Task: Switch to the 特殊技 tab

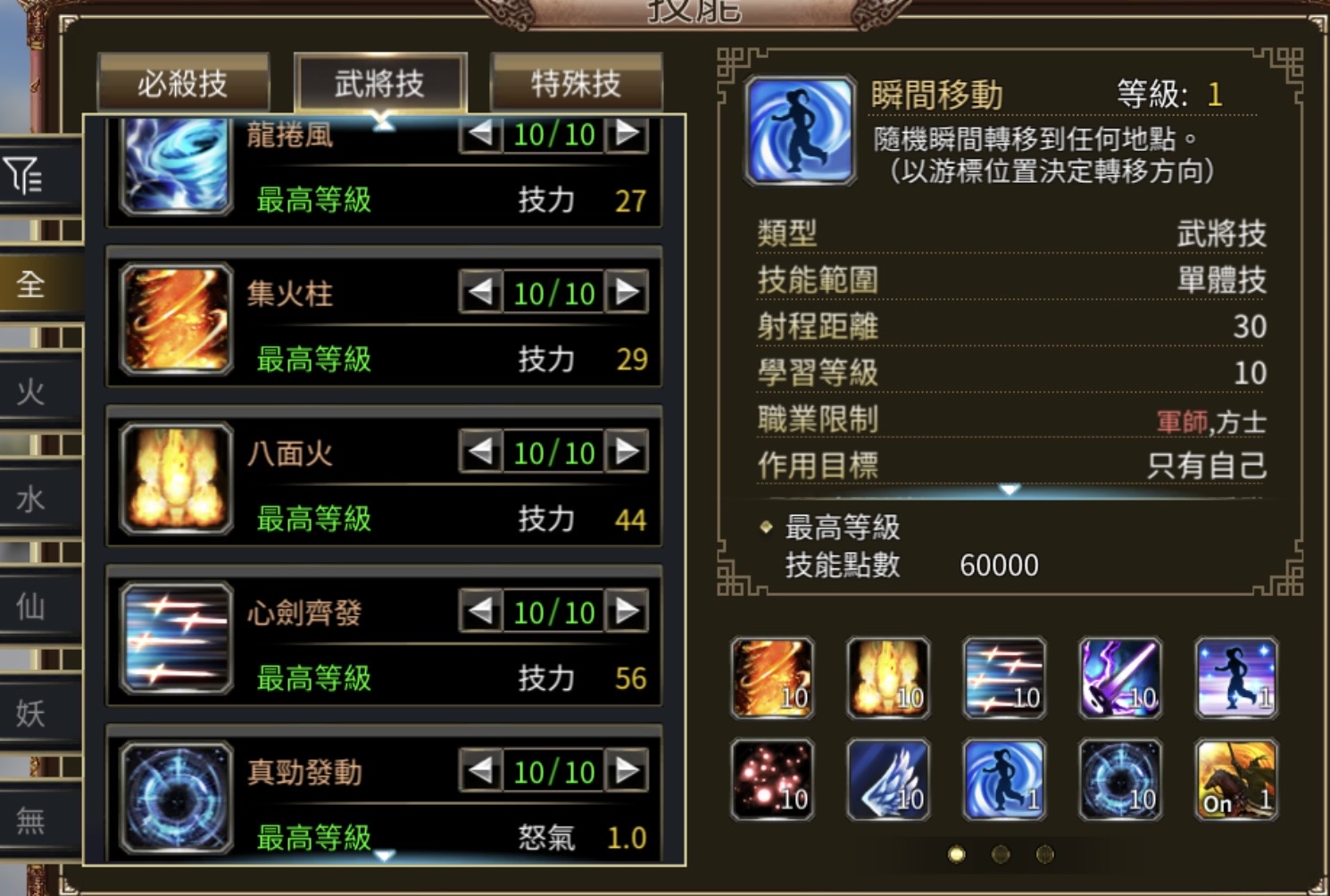Action: (576, 83)
